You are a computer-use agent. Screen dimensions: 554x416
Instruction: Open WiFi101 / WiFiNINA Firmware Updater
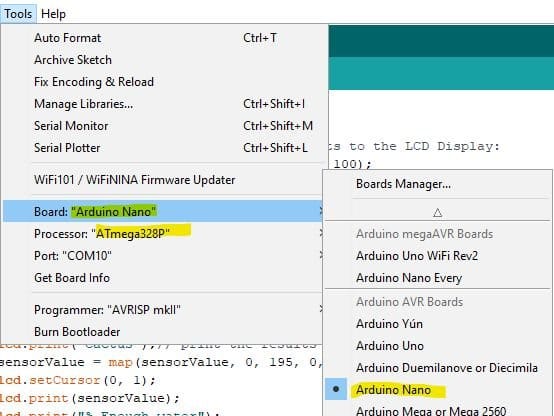[x=163, y=180]
